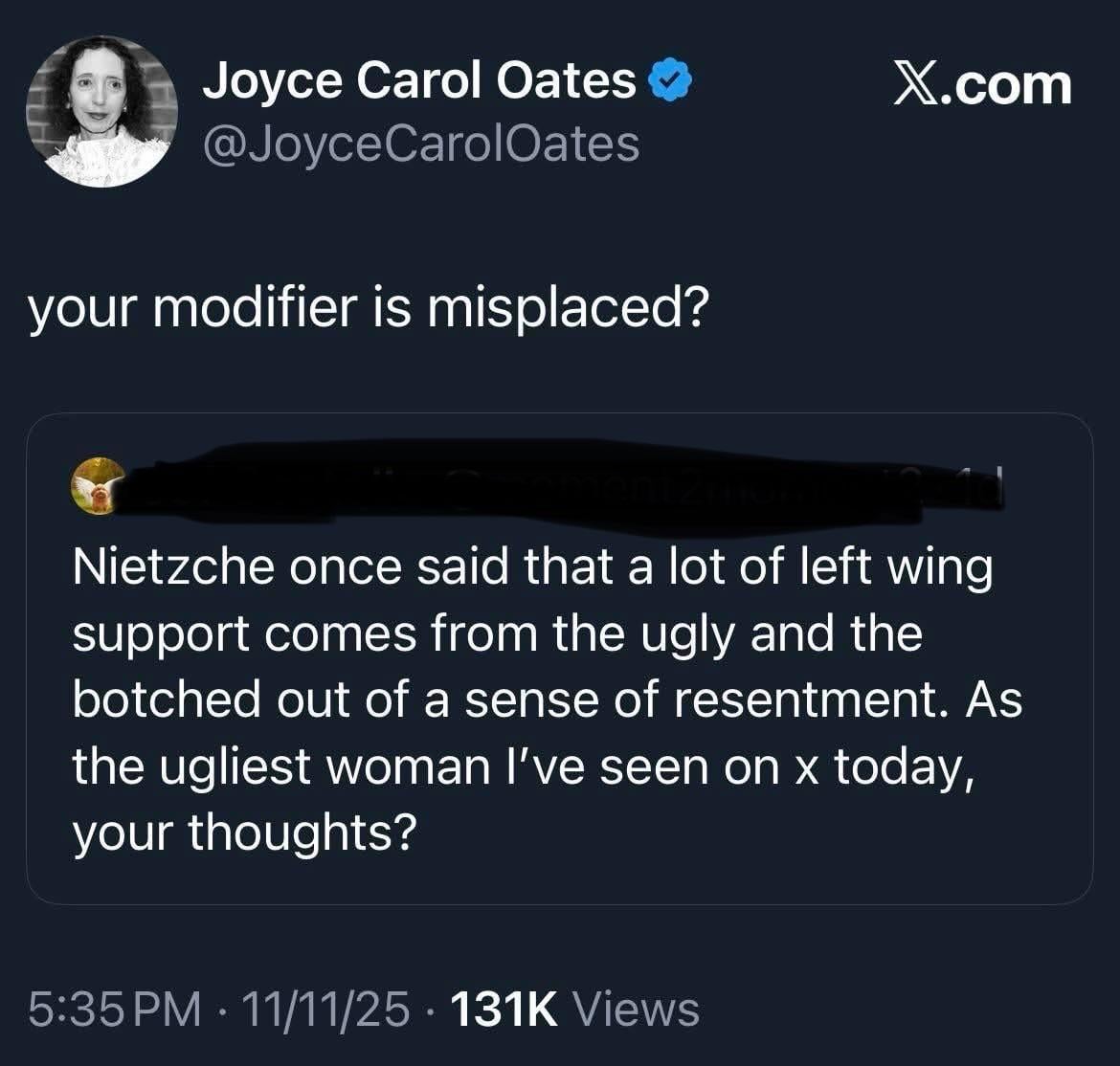Image resolution: width=1120 pixels, height=1066 pixels.
Task: Click the "your thoughts?" line in quoted tweet
Action: 244,832
